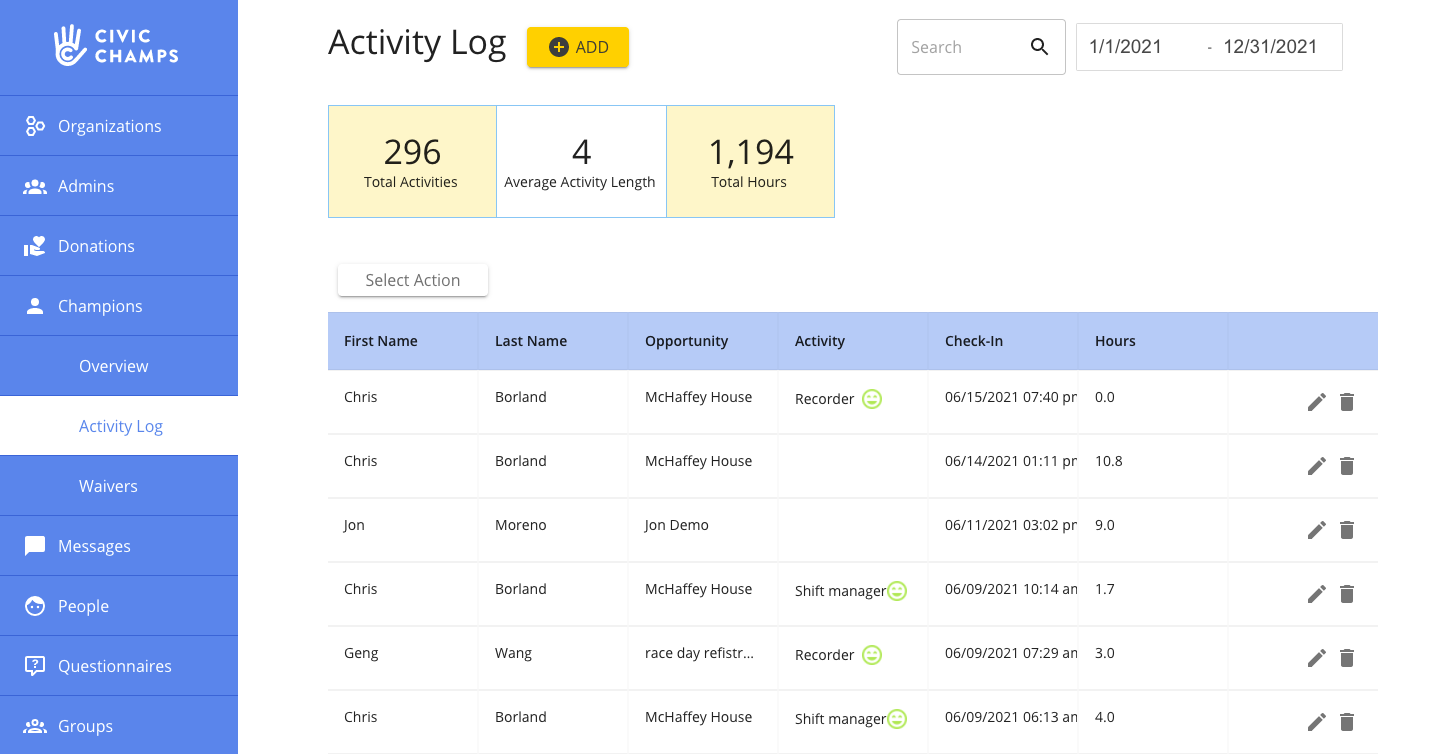Click smiley icon beside Geng Wang's Recorder
This screenshot has width=1429, height=754.
pos(872,655)
